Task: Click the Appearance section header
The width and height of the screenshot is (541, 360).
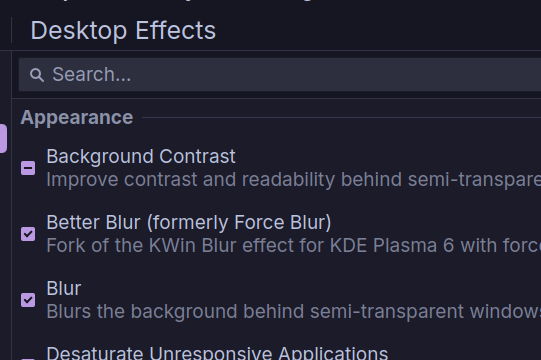Action: (x=77, y=118)
